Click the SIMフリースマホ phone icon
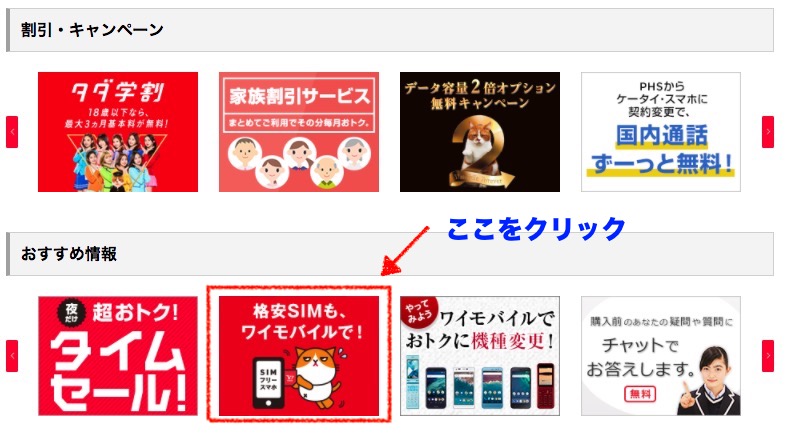Screen dimensions: 787x437 click(269, 383)
